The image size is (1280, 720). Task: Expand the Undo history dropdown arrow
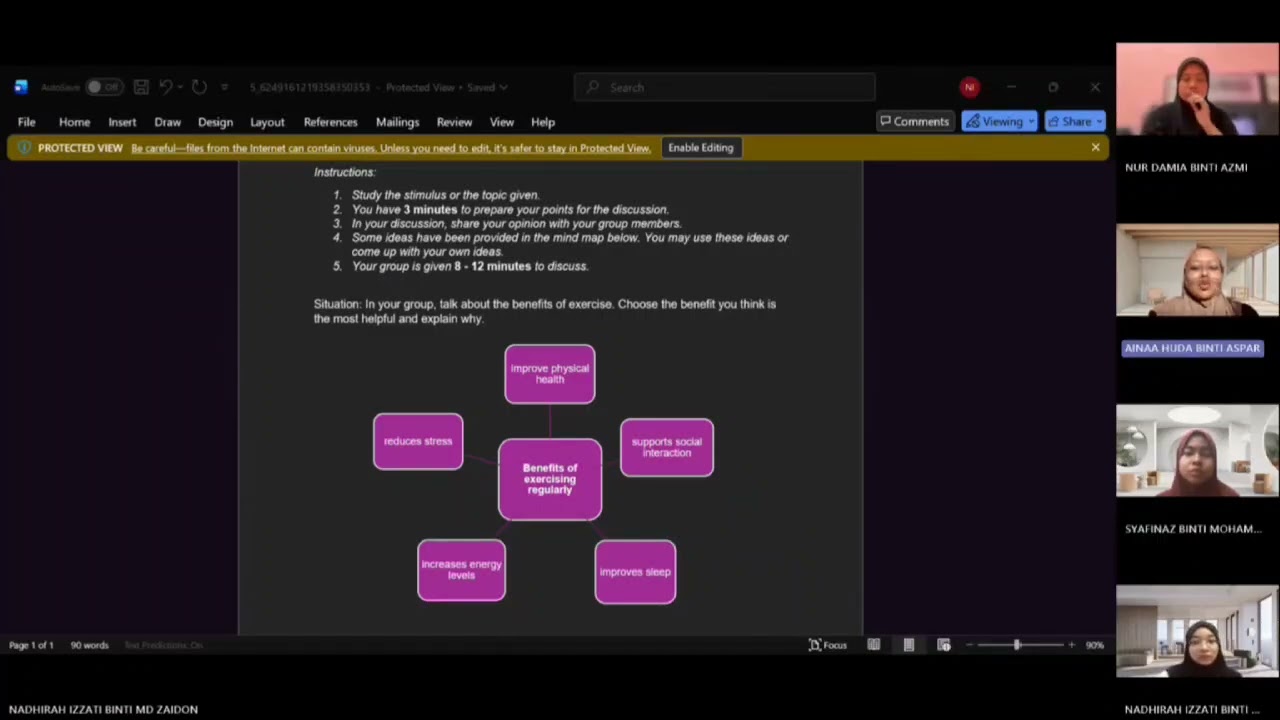180,87
